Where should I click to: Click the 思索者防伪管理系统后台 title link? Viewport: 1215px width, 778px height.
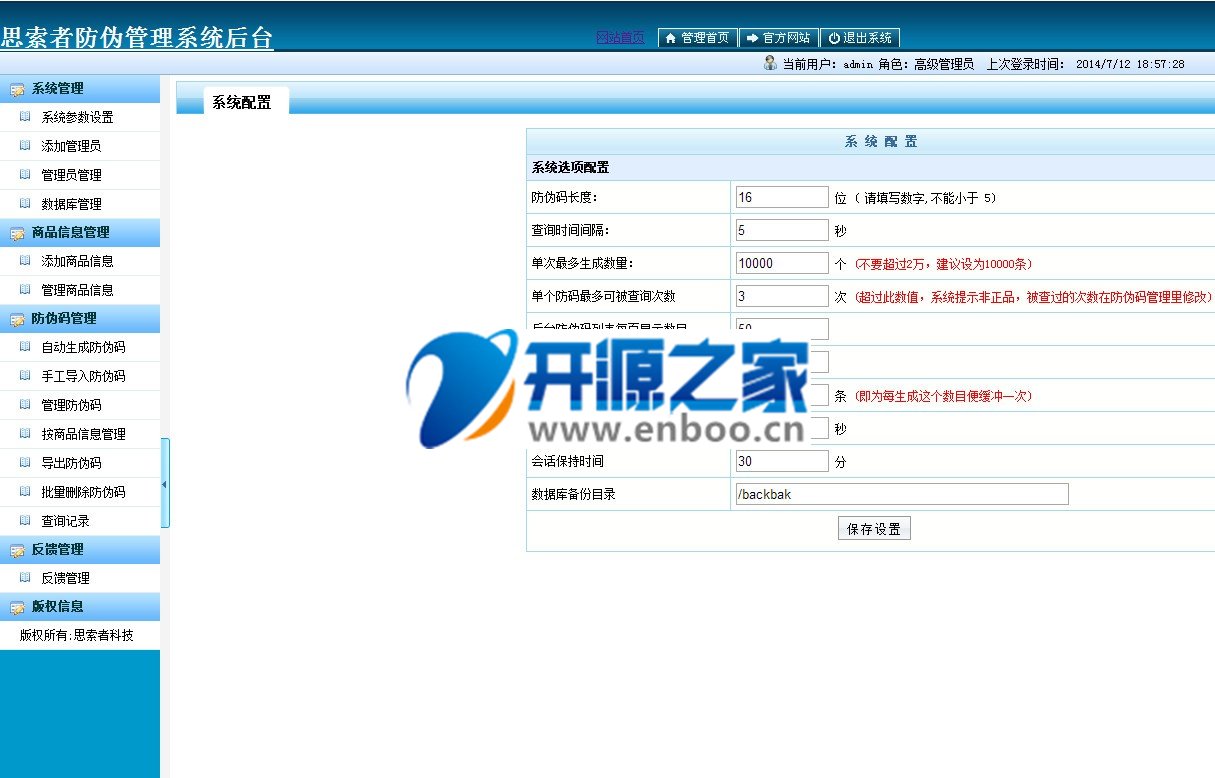(x=137, y=38)
